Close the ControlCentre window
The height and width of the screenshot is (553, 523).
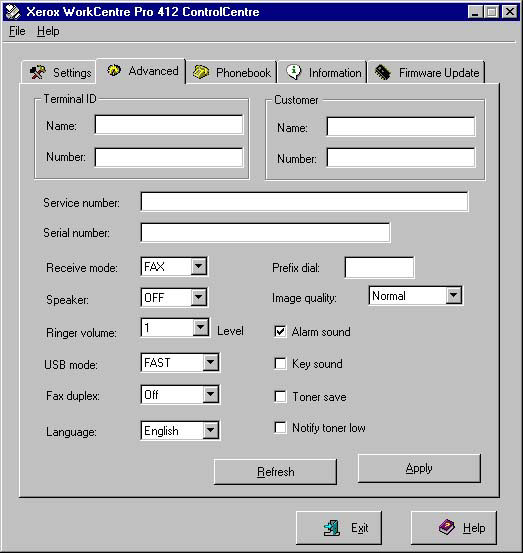click(x=510, y=12)
